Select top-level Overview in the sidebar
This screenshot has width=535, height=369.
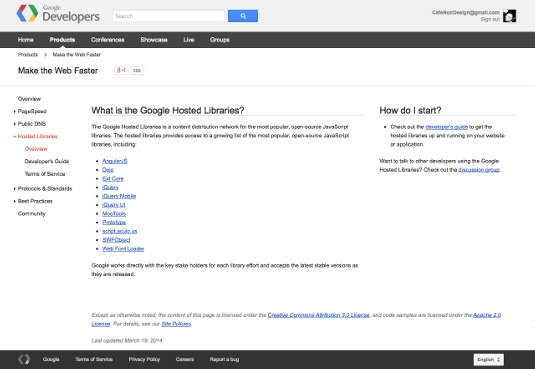[x=29, y=99]
